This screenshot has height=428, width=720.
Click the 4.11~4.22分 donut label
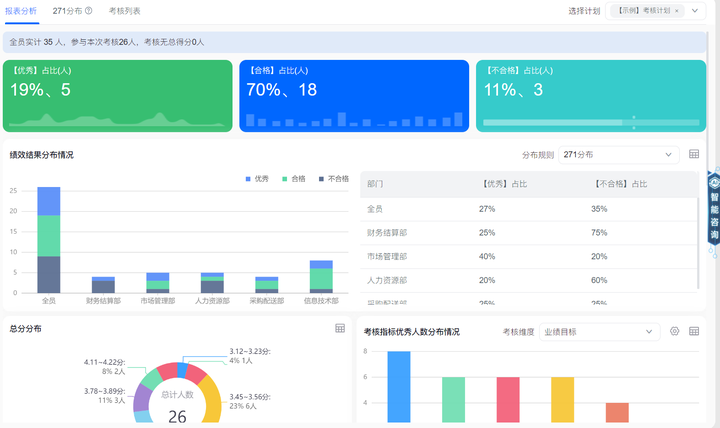pyautogui.click(x=104, y=367)
